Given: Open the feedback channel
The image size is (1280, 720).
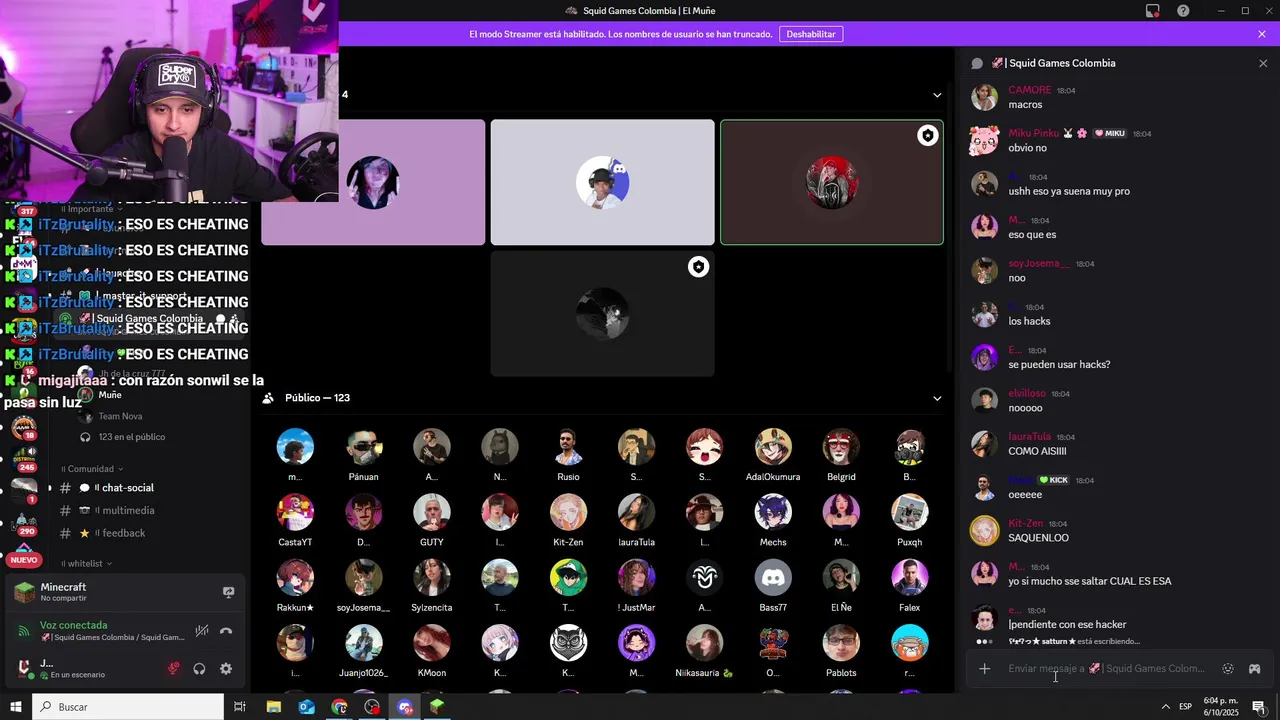Looking at the screenshot, I should 124,533.
